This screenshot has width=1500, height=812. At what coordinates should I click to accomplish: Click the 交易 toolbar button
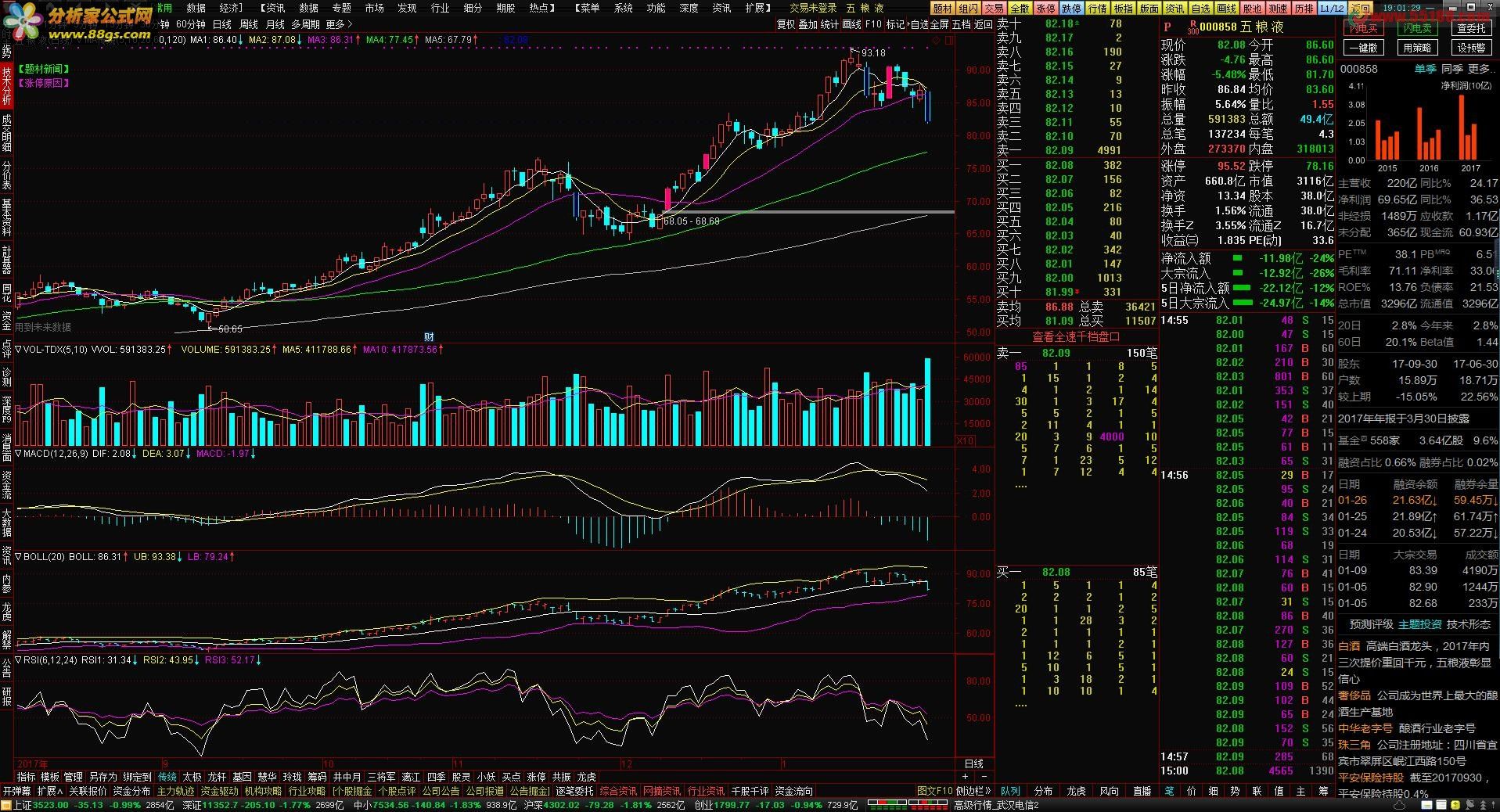[994, 9]
